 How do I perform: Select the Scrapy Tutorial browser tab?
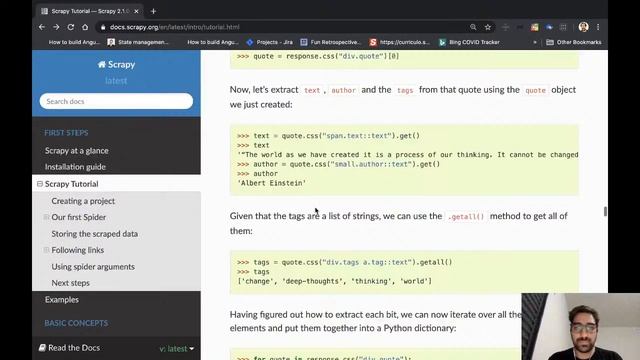90,11
